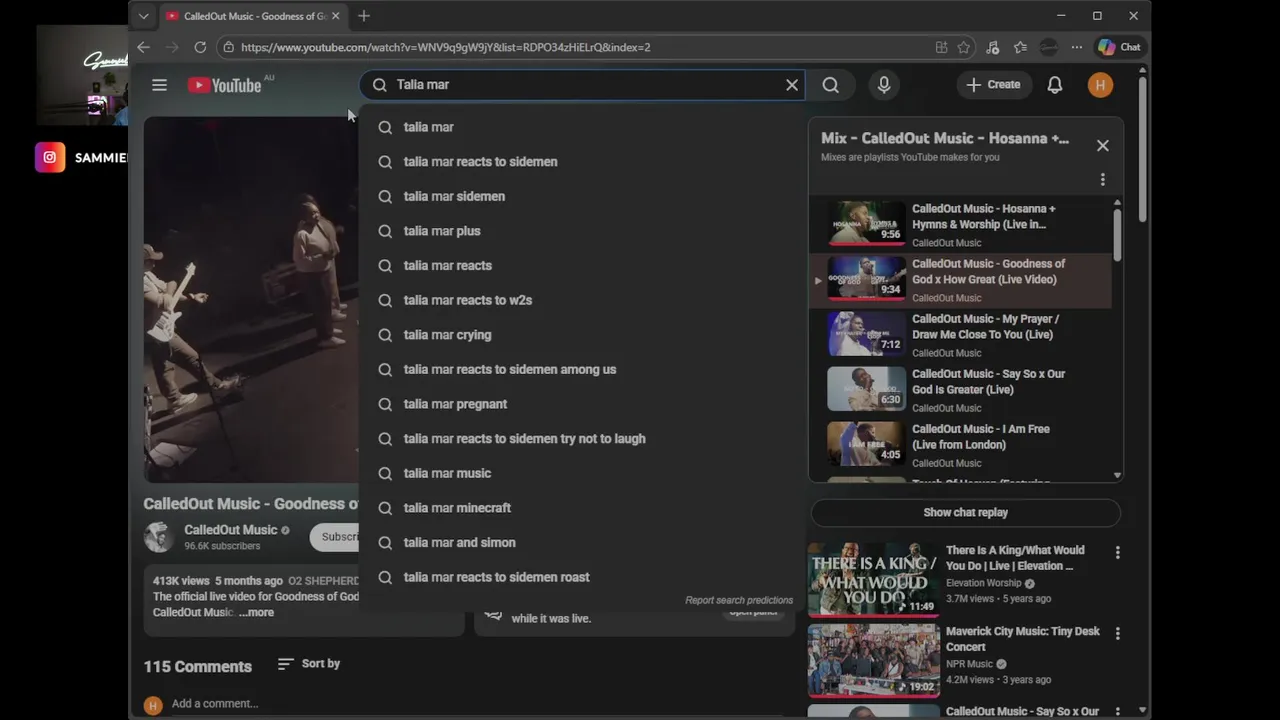
Task: Open 'Maverick City Music: Tiny Desk' thumbnail
Action: point(874,660)
